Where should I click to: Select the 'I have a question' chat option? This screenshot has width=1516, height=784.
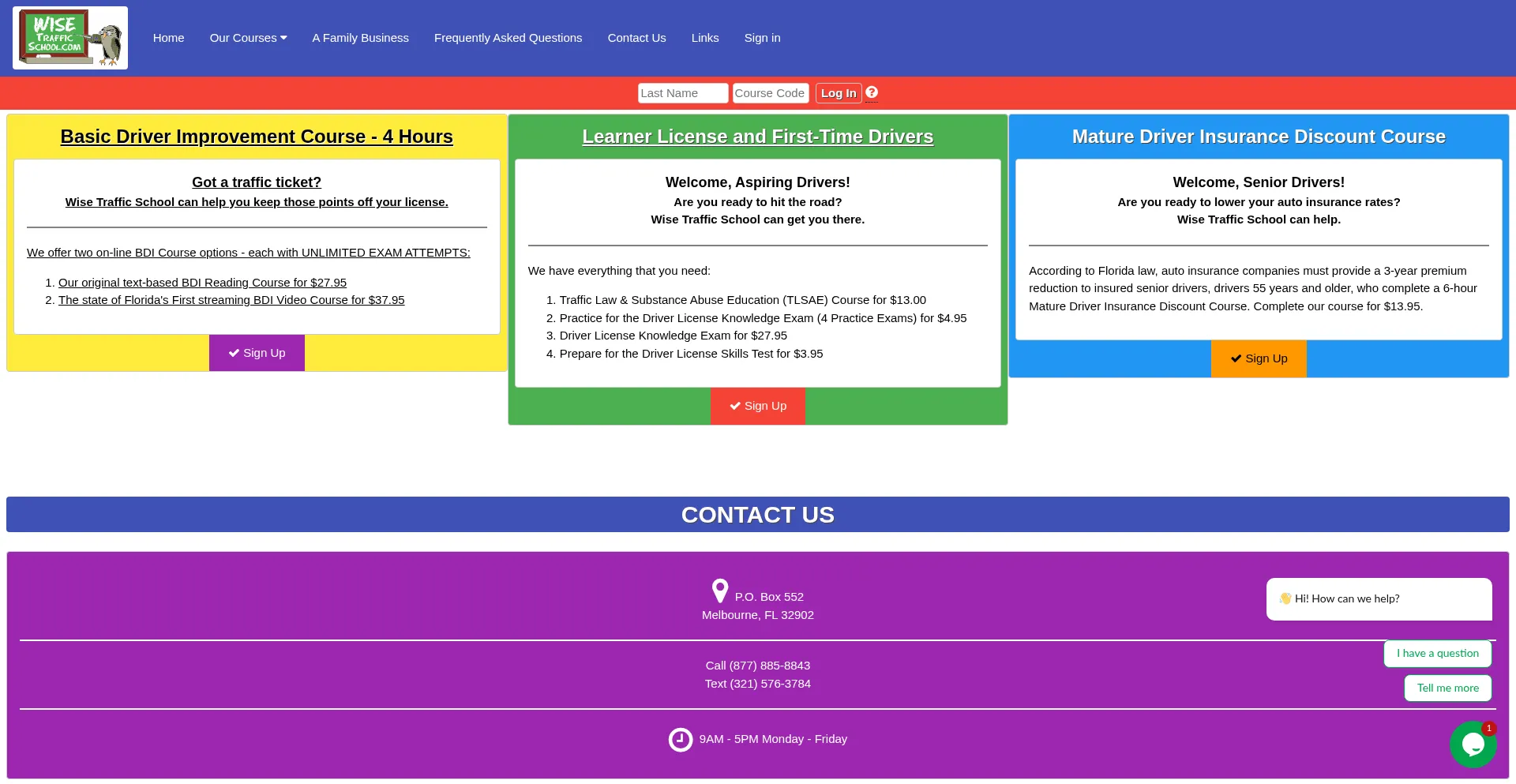pyautogui.click(x=1438, y=654)
